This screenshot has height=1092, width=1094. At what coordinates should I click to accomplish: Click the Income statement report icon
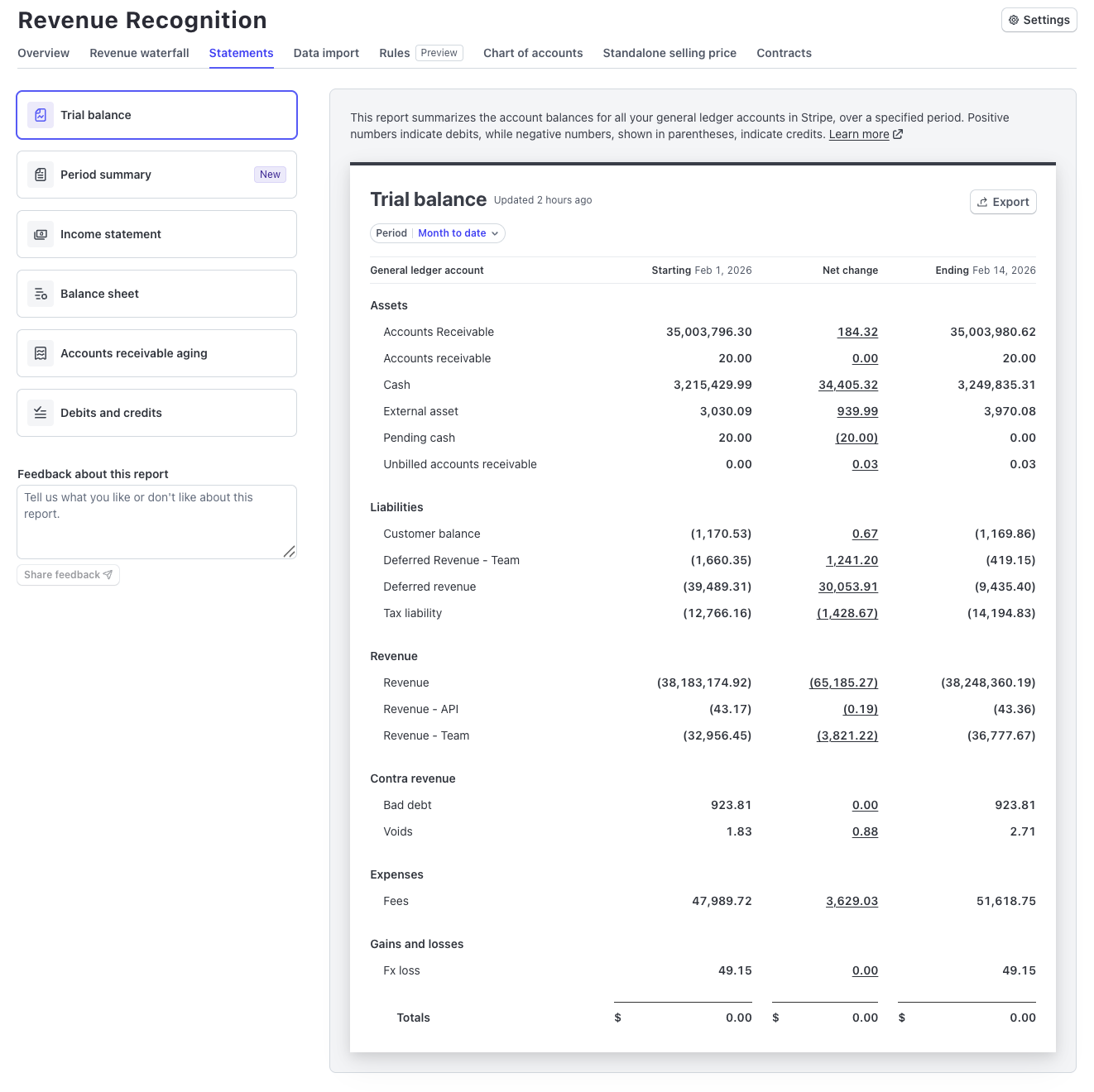click(41, 234)
